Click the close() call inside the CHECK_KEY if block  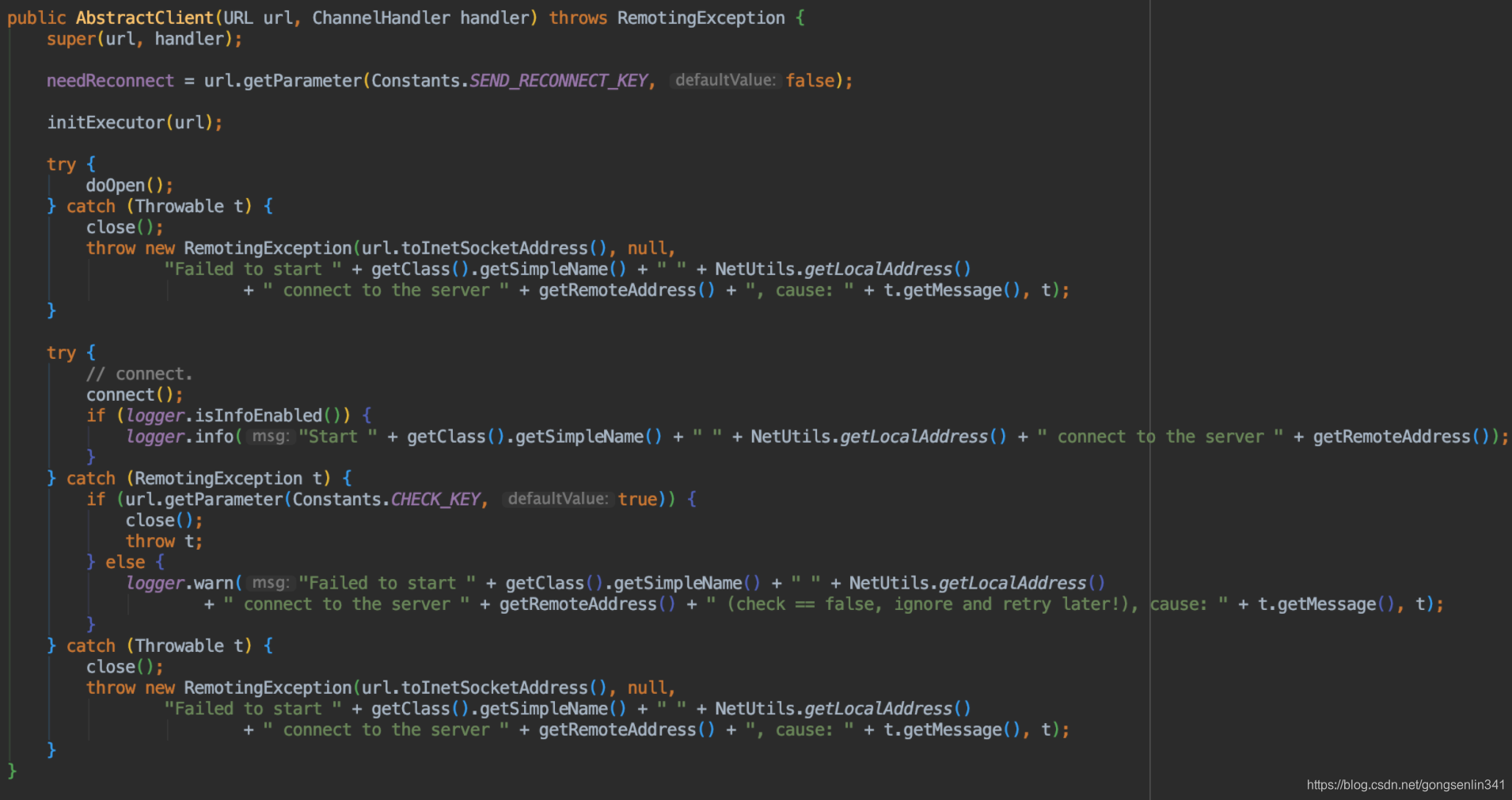pyautogui.click(x=164, y=520)
